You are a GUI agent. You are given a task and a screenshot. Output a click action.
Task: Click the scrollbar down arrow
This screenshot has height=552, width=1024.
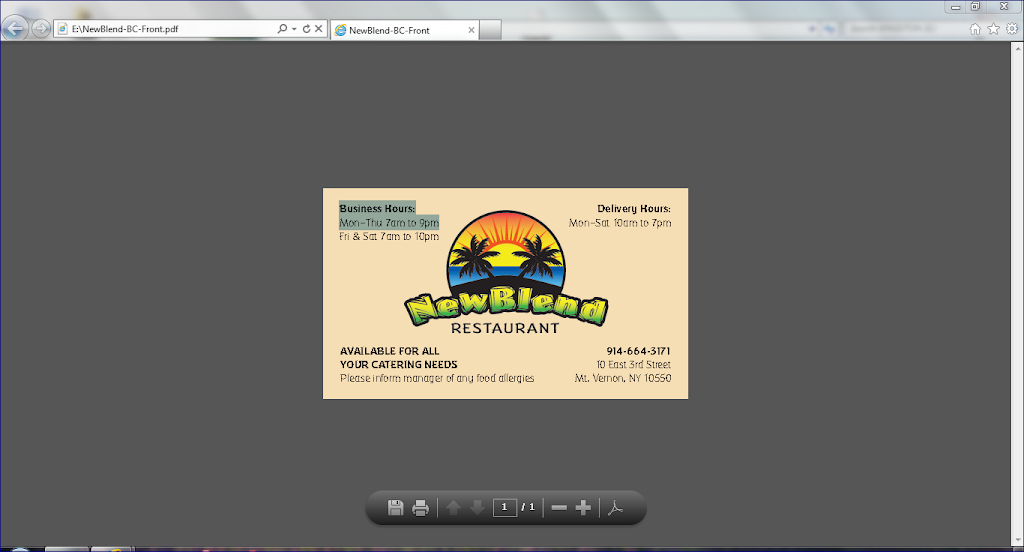pyautogui.click(x=1017, y=540)
